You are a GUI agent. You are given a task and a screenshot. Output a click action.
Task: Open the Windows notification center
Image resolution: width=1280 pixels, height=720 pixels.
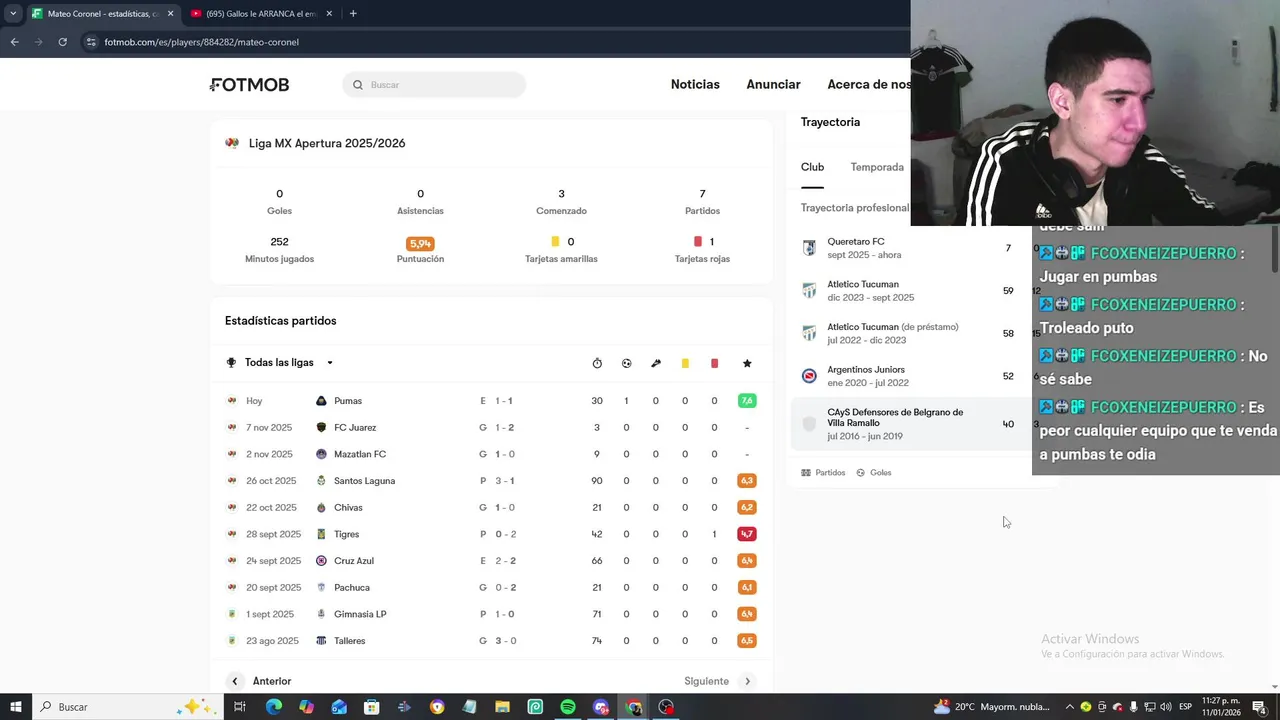click(1259, 707)
